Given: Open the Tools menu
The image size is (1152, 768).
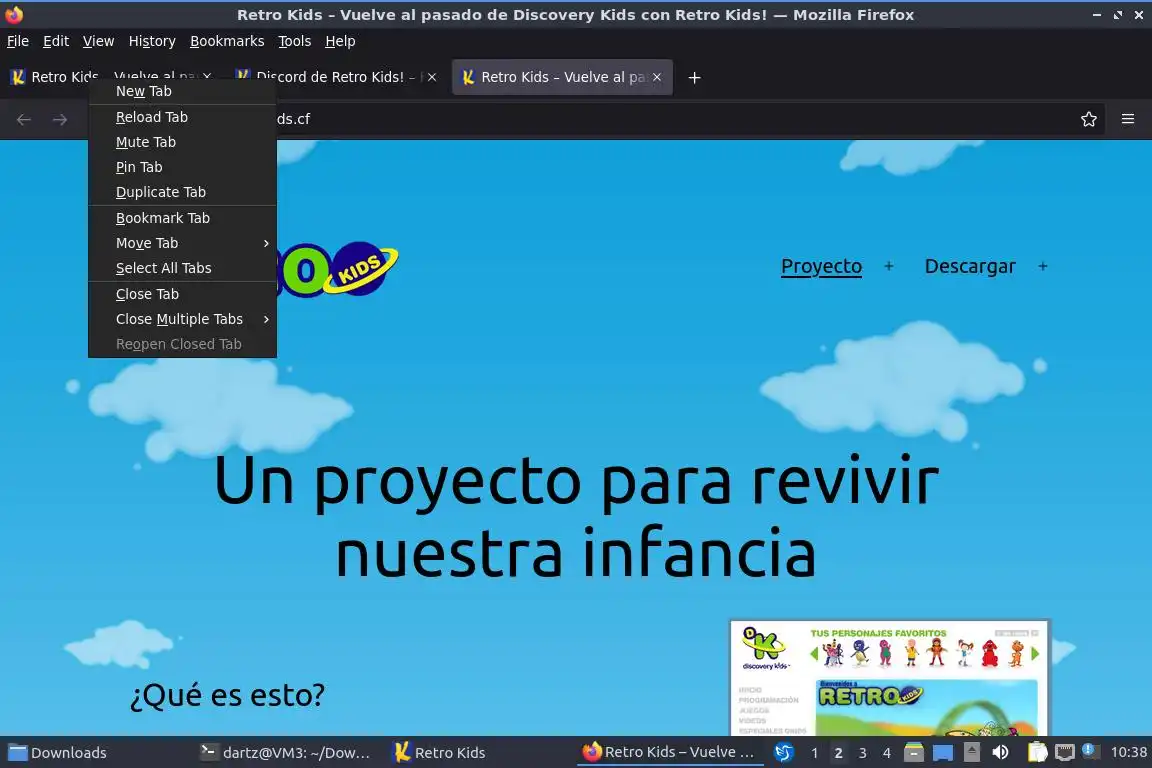Looking at the screenshot, I should pos(295,41).
